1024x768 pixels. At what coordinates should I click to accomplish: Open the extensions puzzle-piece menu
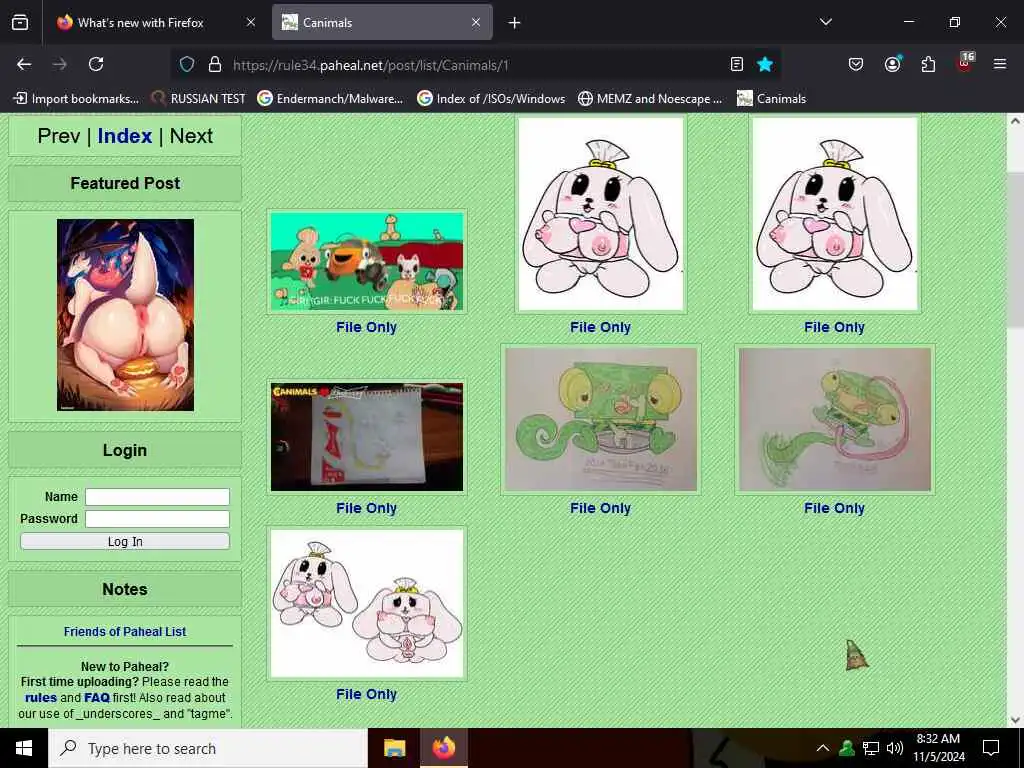tap(928, 64)
